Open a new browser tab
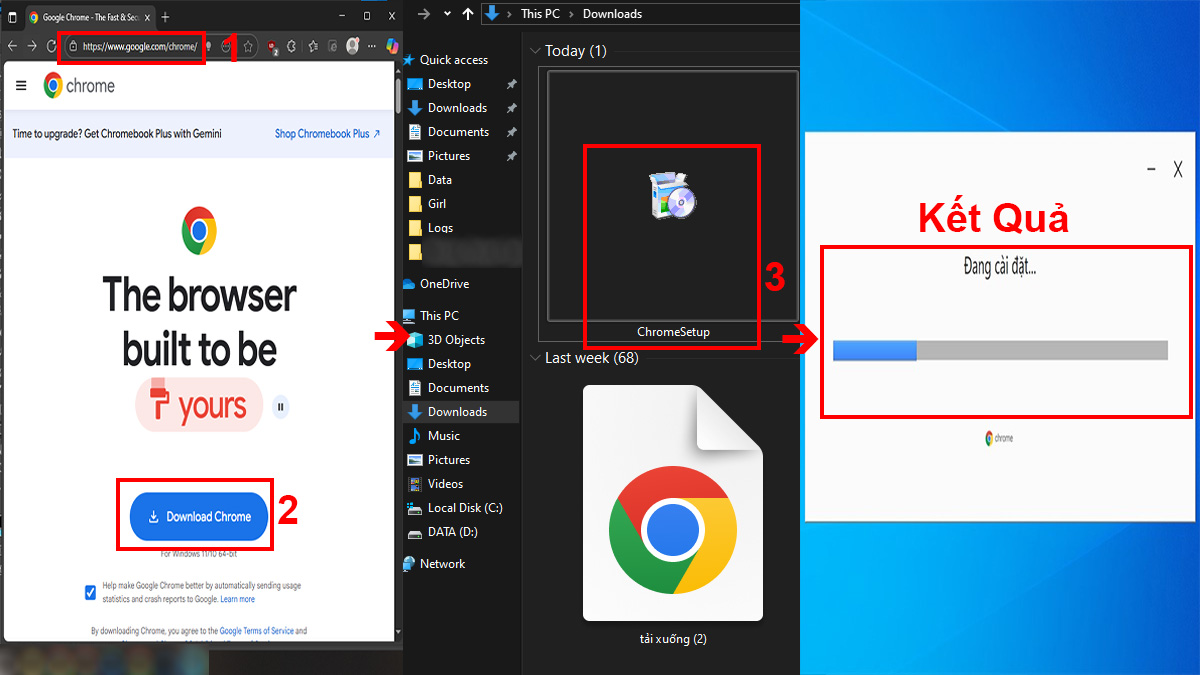Viewport: 1200px width, 675px height. (165, 17)
